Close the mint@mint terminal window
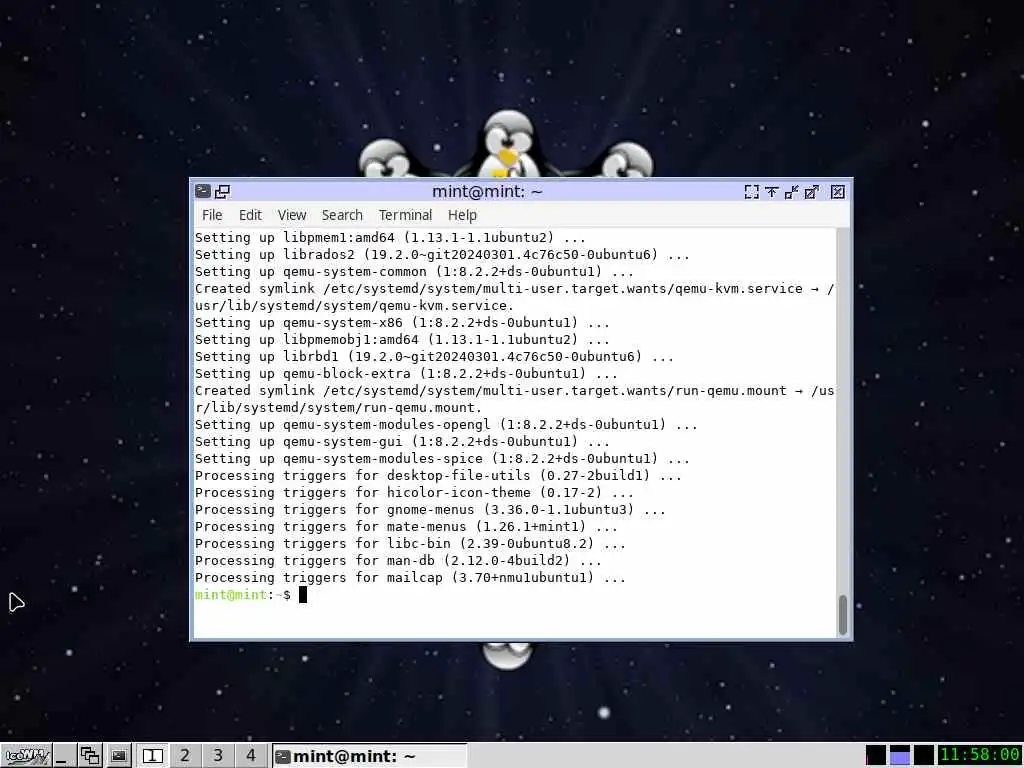 838,191
